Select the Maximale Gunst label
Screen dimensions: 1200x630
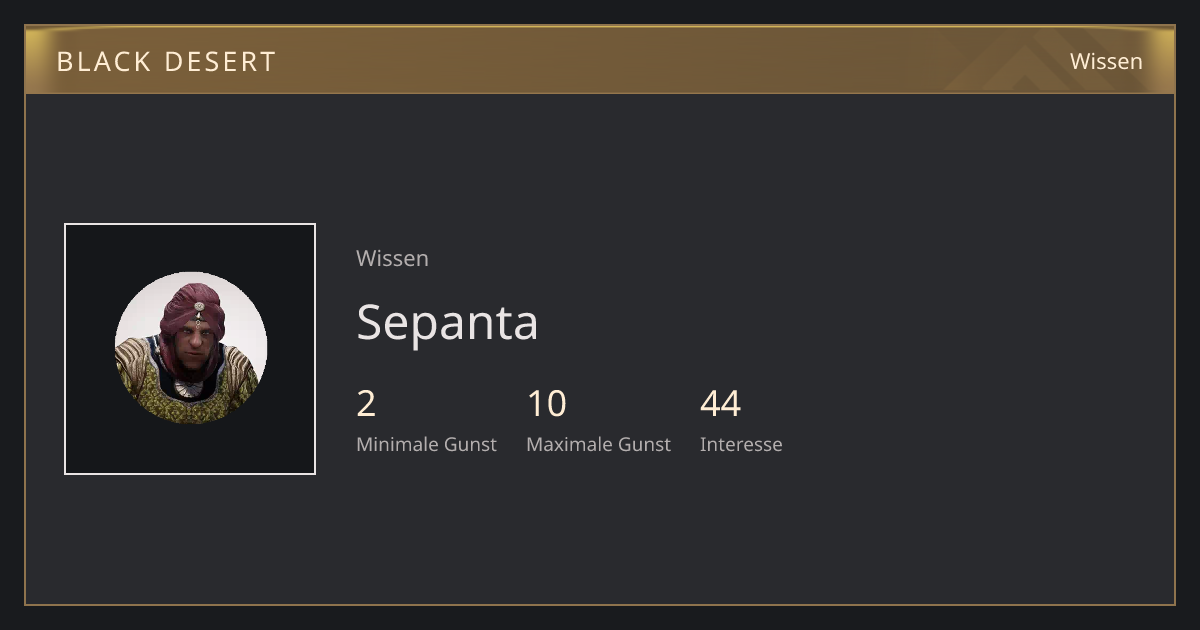tap(598, 444)
